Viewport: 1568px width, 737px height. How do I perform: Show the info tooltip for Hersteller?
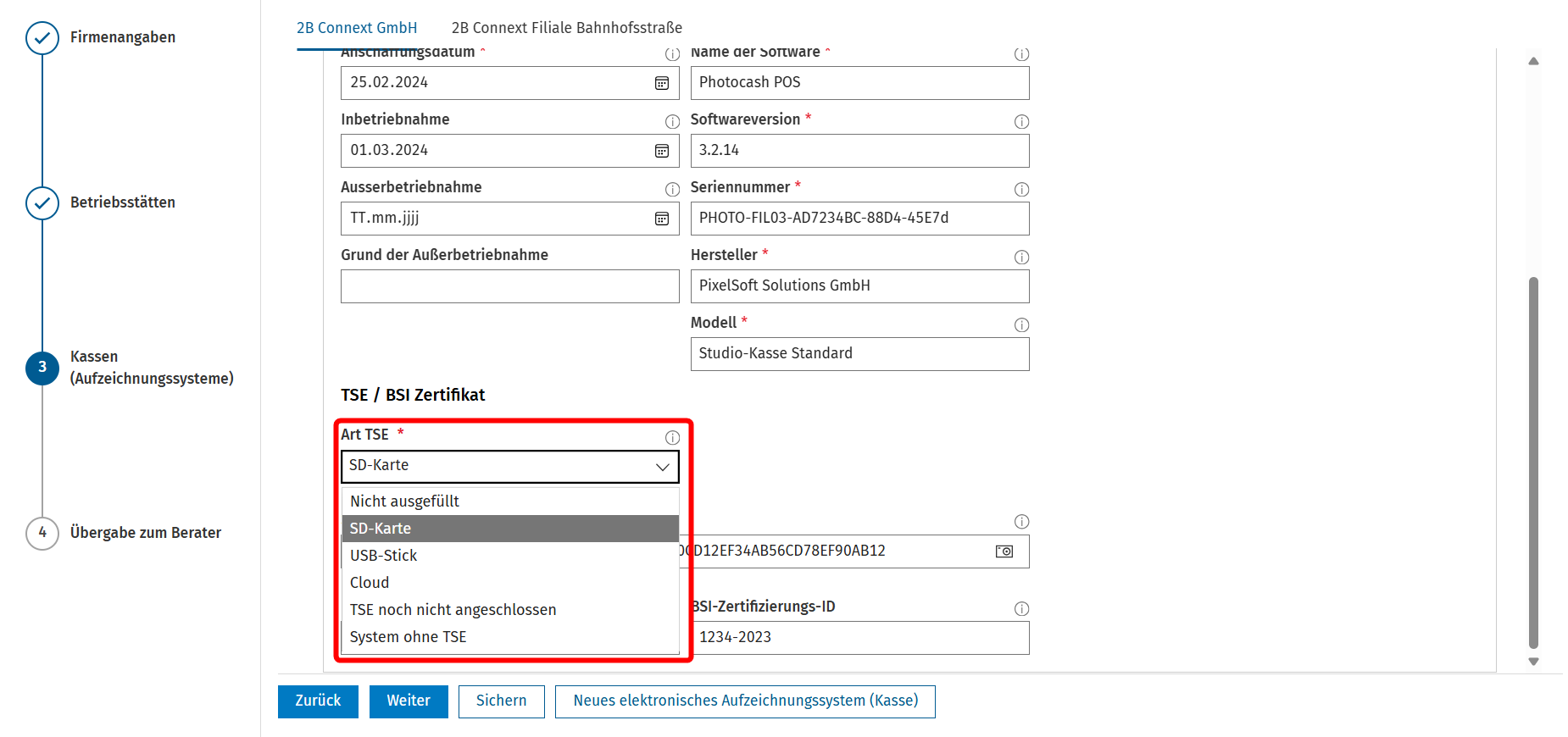tap(1021, 257)
